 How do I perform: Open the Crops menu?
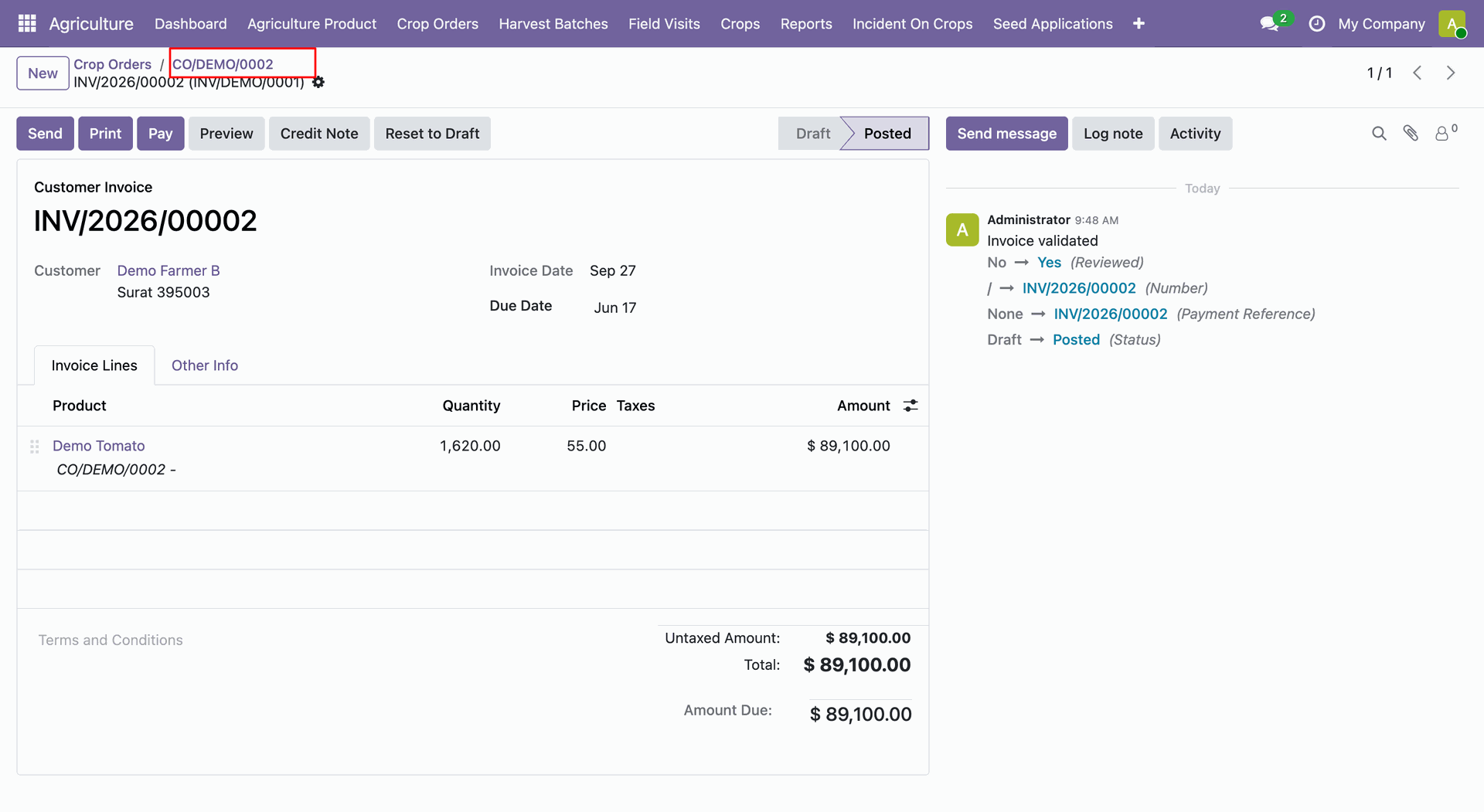pos(740,24)
